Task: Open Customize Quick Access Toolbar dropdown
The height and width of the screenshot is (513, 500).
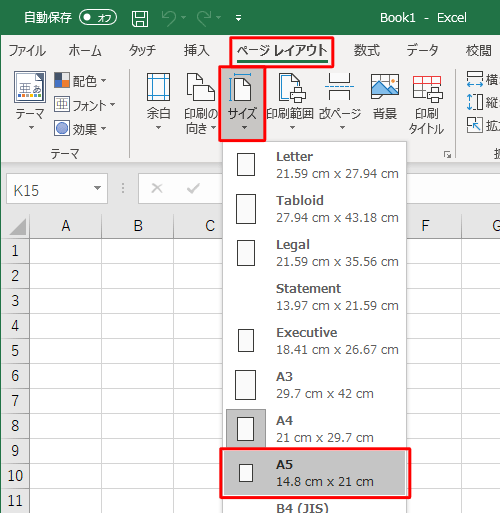Action: pyautogui.click(x=238, y=18)
